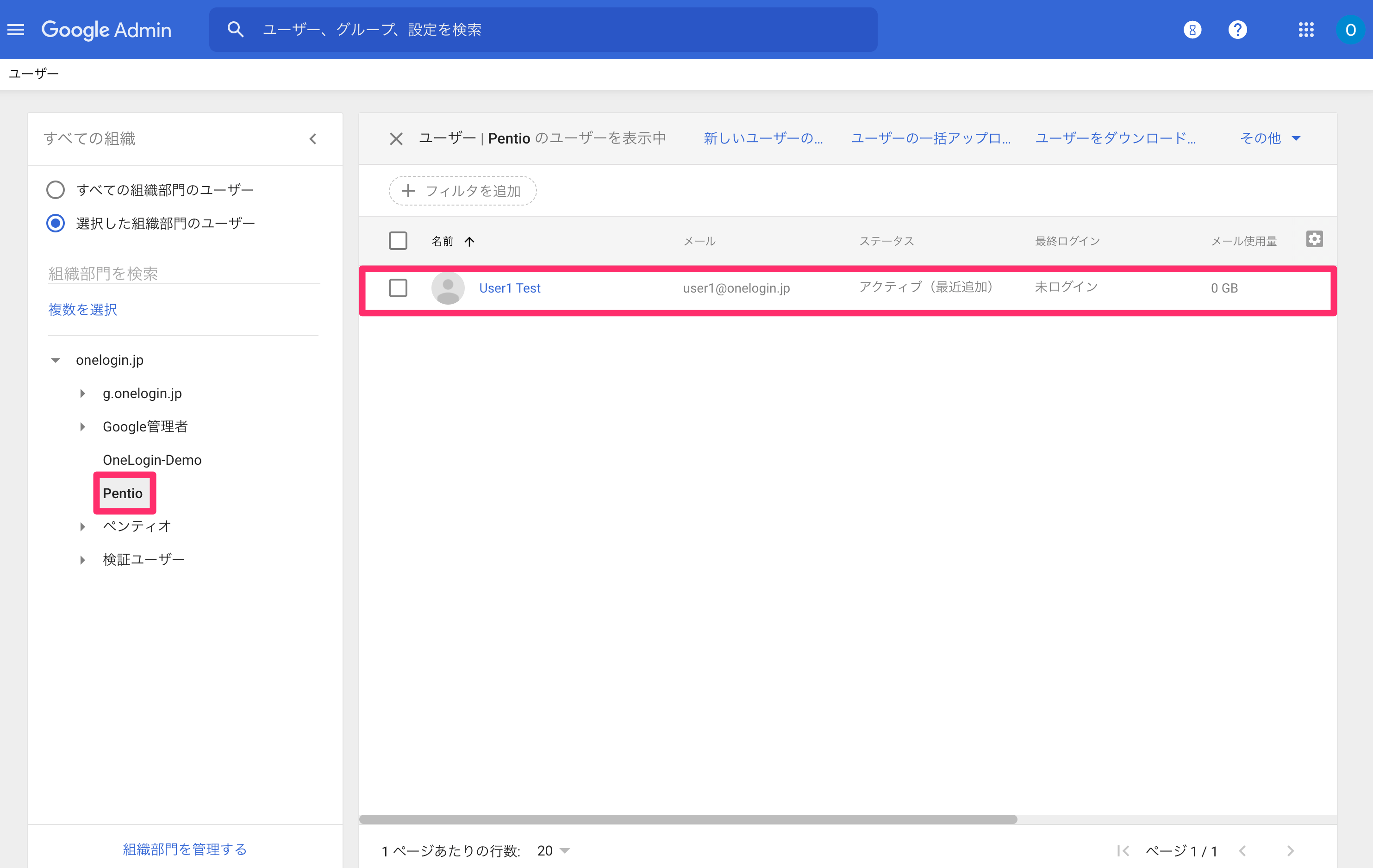
Task: Focus the 組織部門を検索 field
Action: (184, 274)
